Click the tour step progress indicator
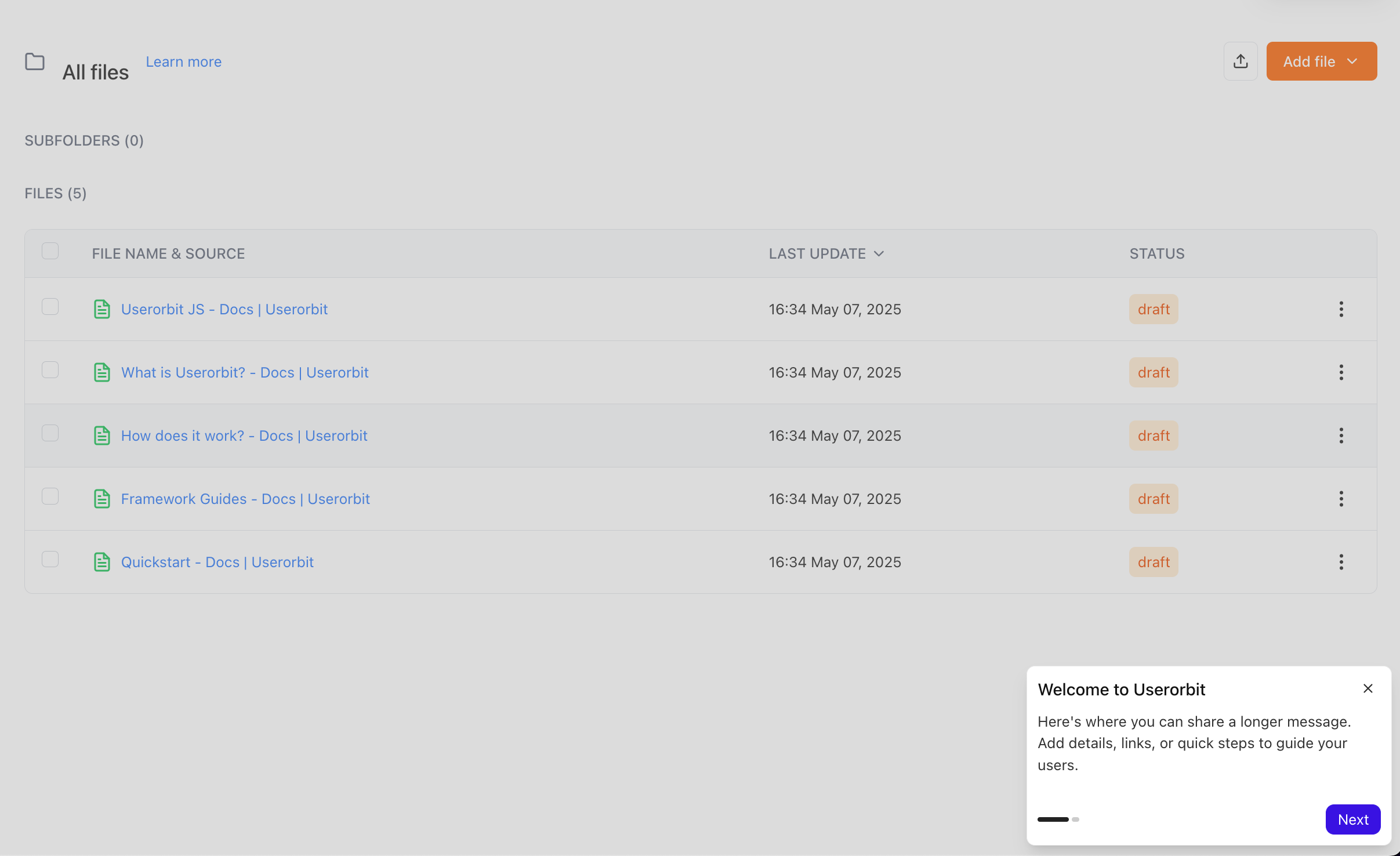The height and width of the screenshot is (856, 1400). (1058, 819)
